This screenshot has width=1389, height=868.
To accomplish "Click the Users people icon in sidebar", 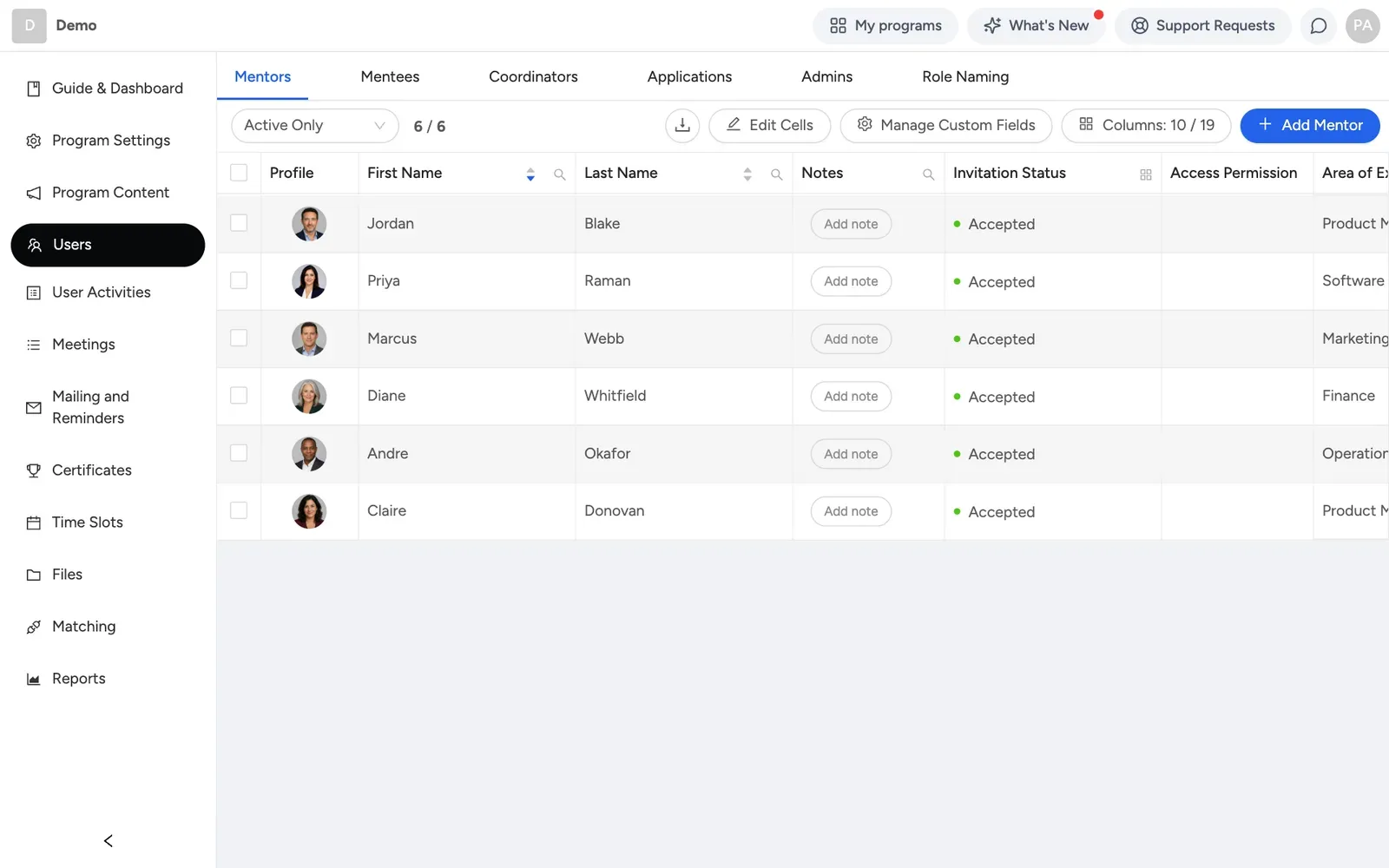I will coord(35,245).
